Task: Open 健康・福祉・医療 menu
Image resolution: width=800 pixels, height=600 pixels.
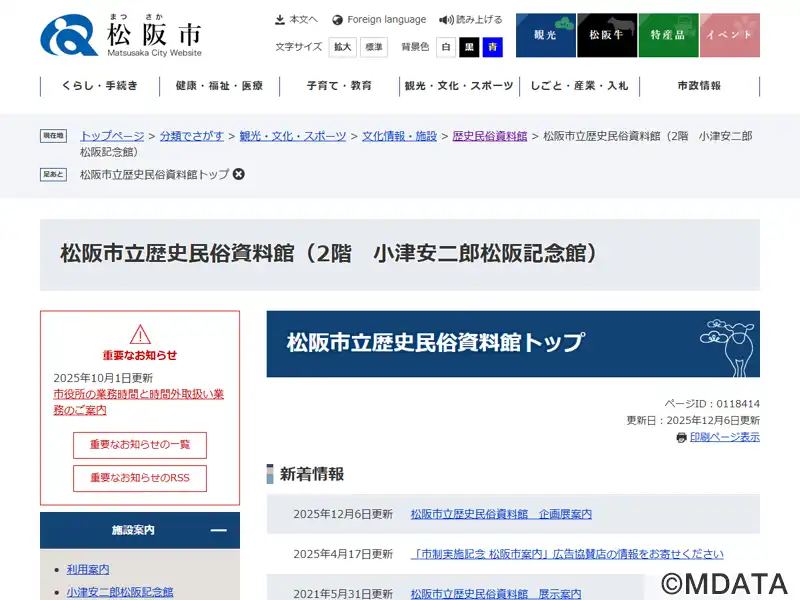Action: pyautogui.click(x=219, y=86)
